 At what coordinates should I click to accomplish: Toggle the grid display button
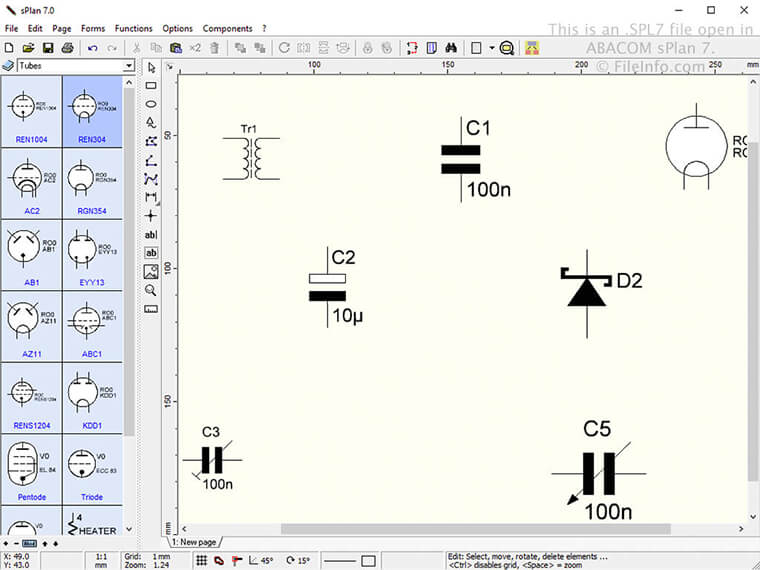click(x=202, y=561)
